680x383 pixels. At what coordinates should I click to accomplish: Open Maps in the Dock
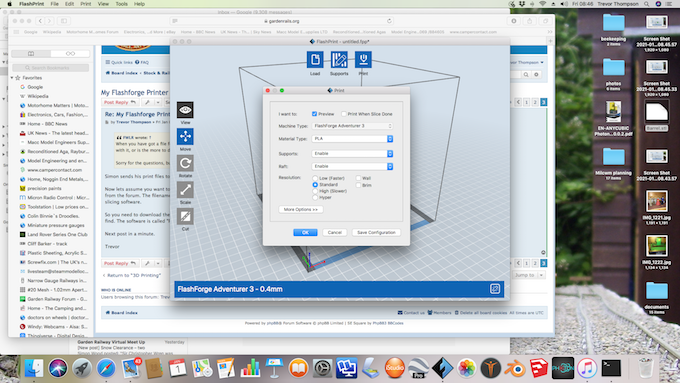click(202, 368)
